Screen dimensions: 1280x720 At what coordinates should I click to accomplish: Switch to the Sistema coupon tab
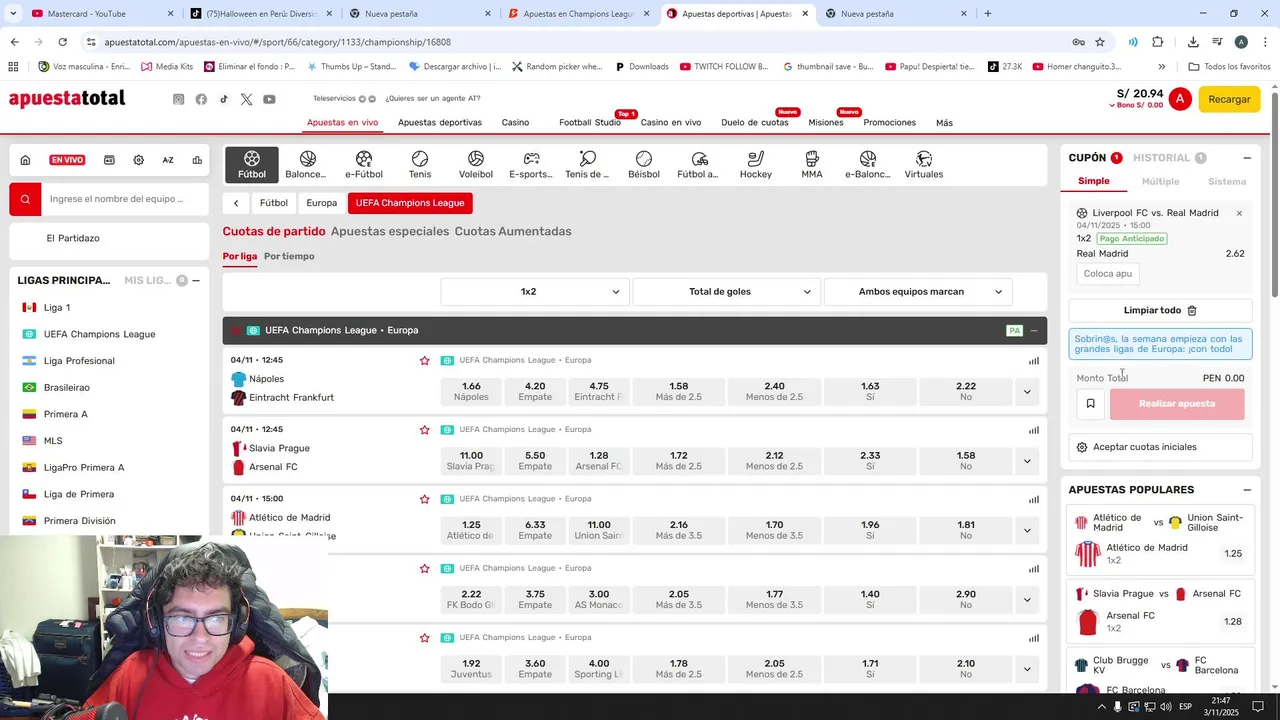pos(1227,182)
